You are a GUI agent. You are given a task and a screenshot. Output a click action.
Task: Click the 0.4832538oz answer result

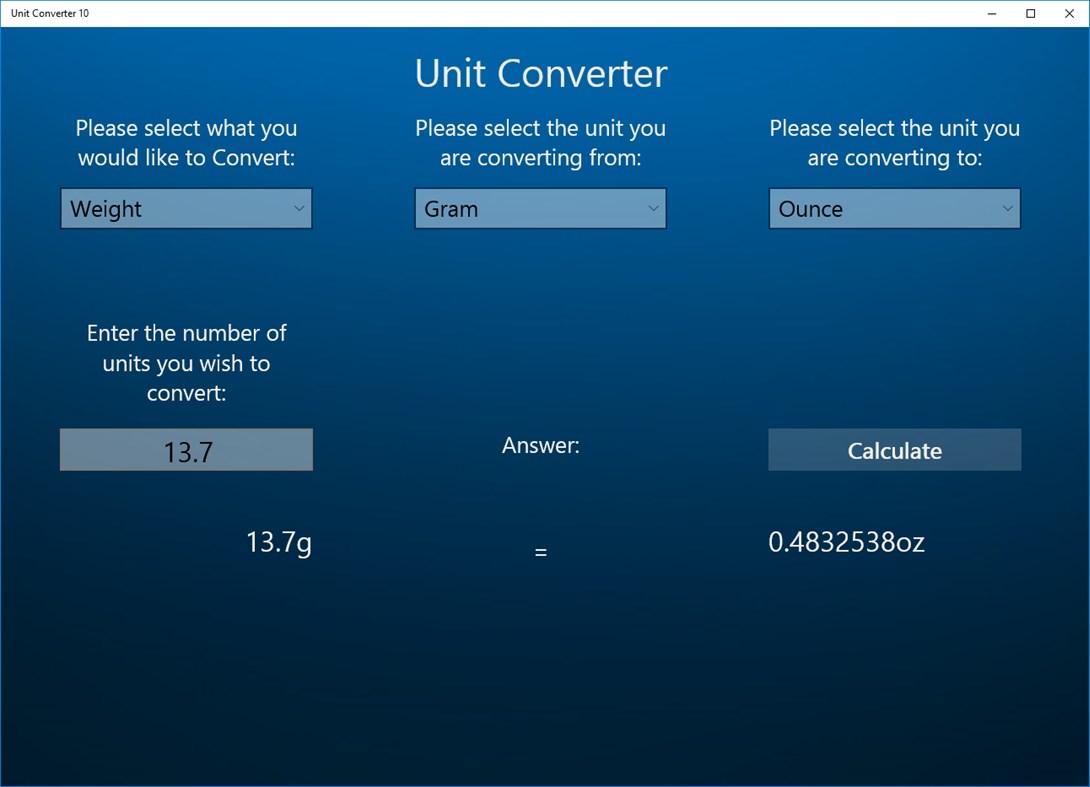tap(847, 543)
